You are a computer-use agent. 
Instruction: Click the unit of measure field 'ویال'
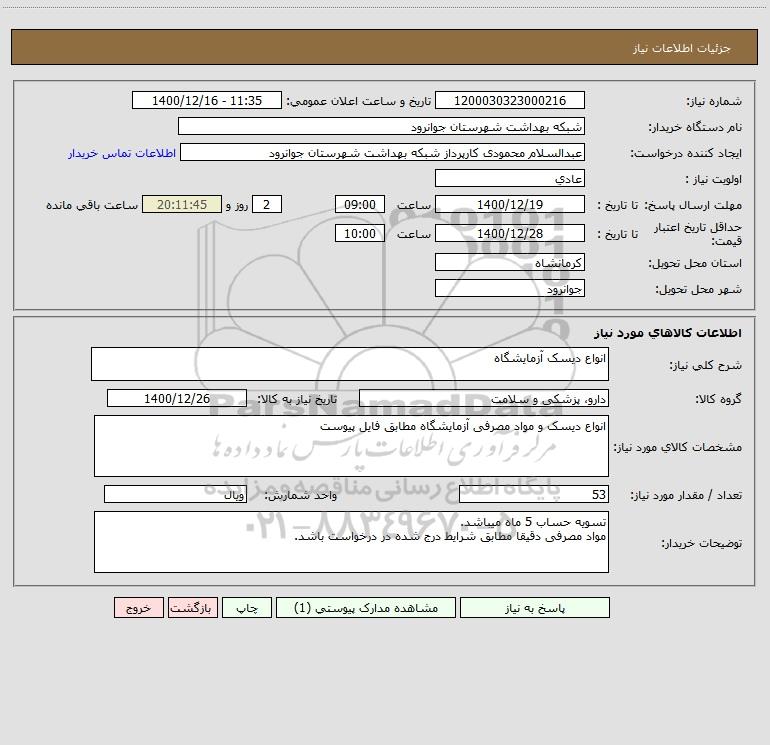[175, 494]
